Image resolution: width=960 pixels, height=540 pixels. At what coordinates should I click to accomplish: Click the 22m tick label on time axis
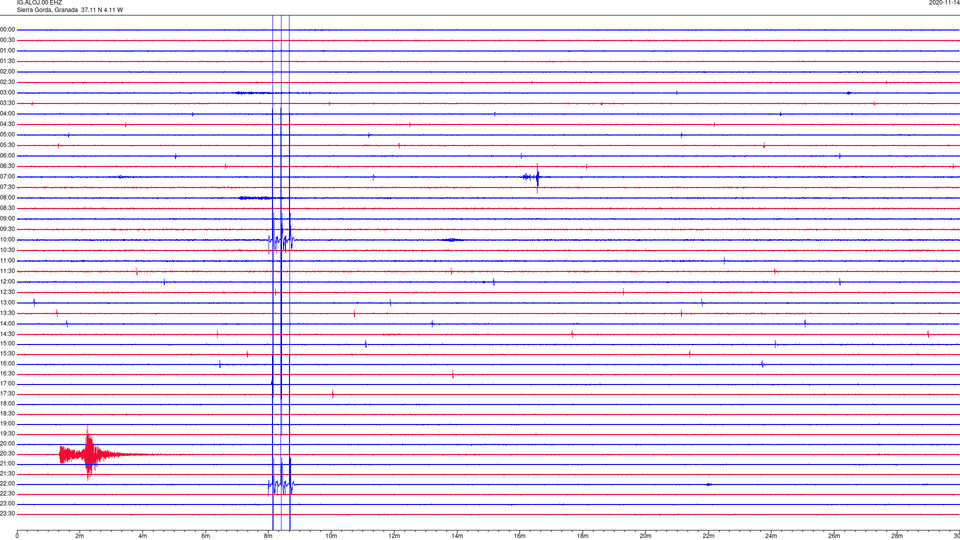click(x=708, y=536)
